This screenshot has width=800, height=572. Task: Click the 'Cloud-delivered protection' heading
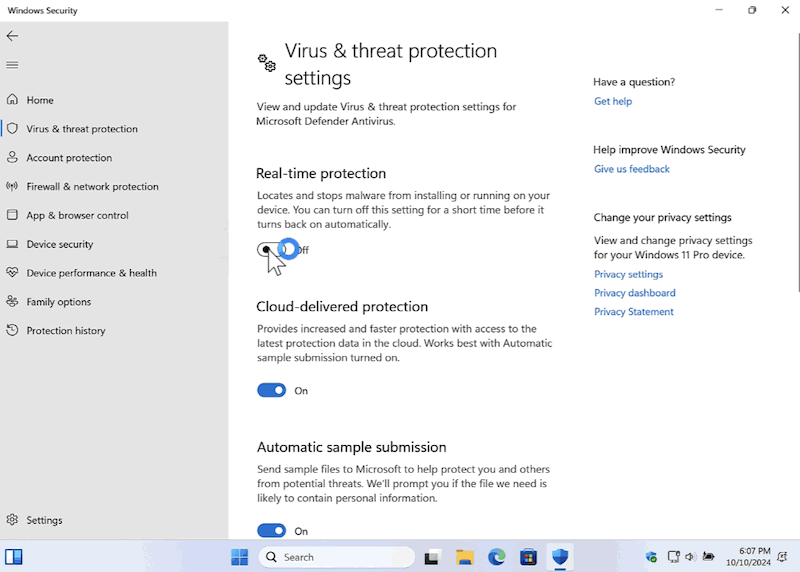pyautogui.click(x=342, y=306)
